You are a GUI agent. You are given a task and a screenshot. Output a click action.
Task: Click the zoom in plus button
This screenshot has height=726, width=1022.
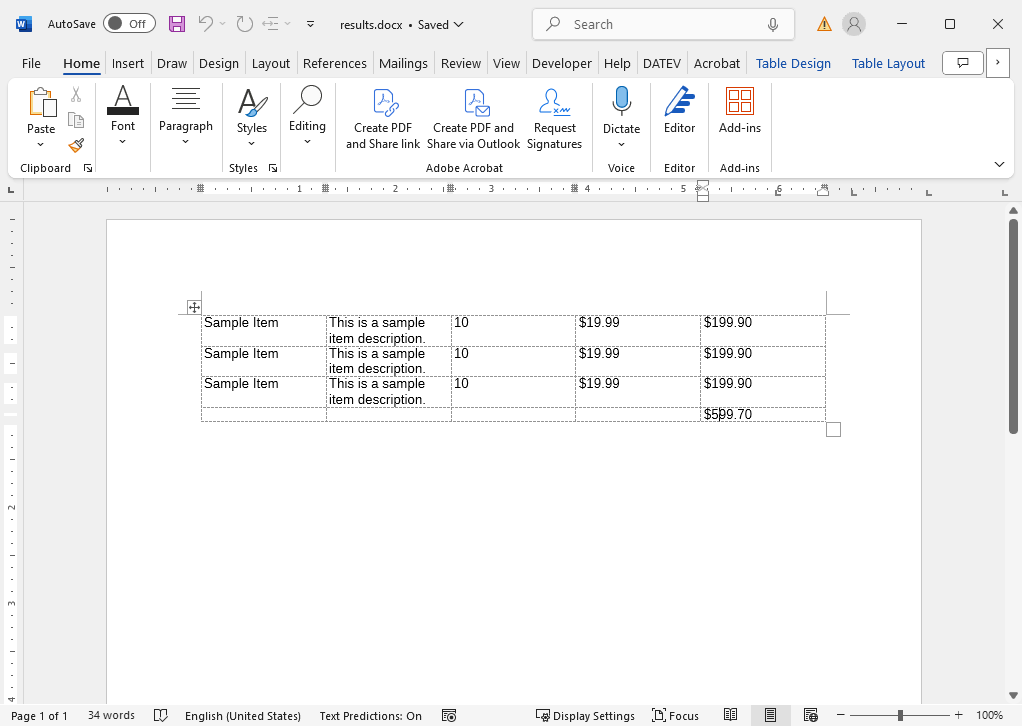[958, 716]
